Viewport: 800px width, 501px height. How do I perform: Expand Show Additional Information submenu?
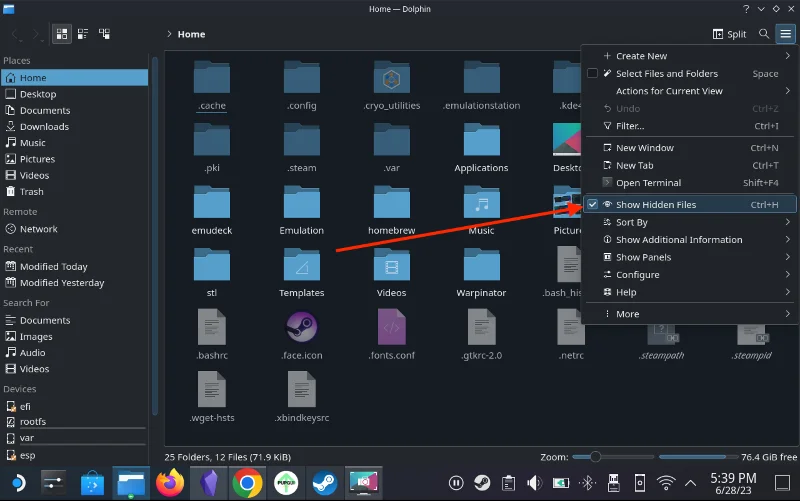(689, 240)
